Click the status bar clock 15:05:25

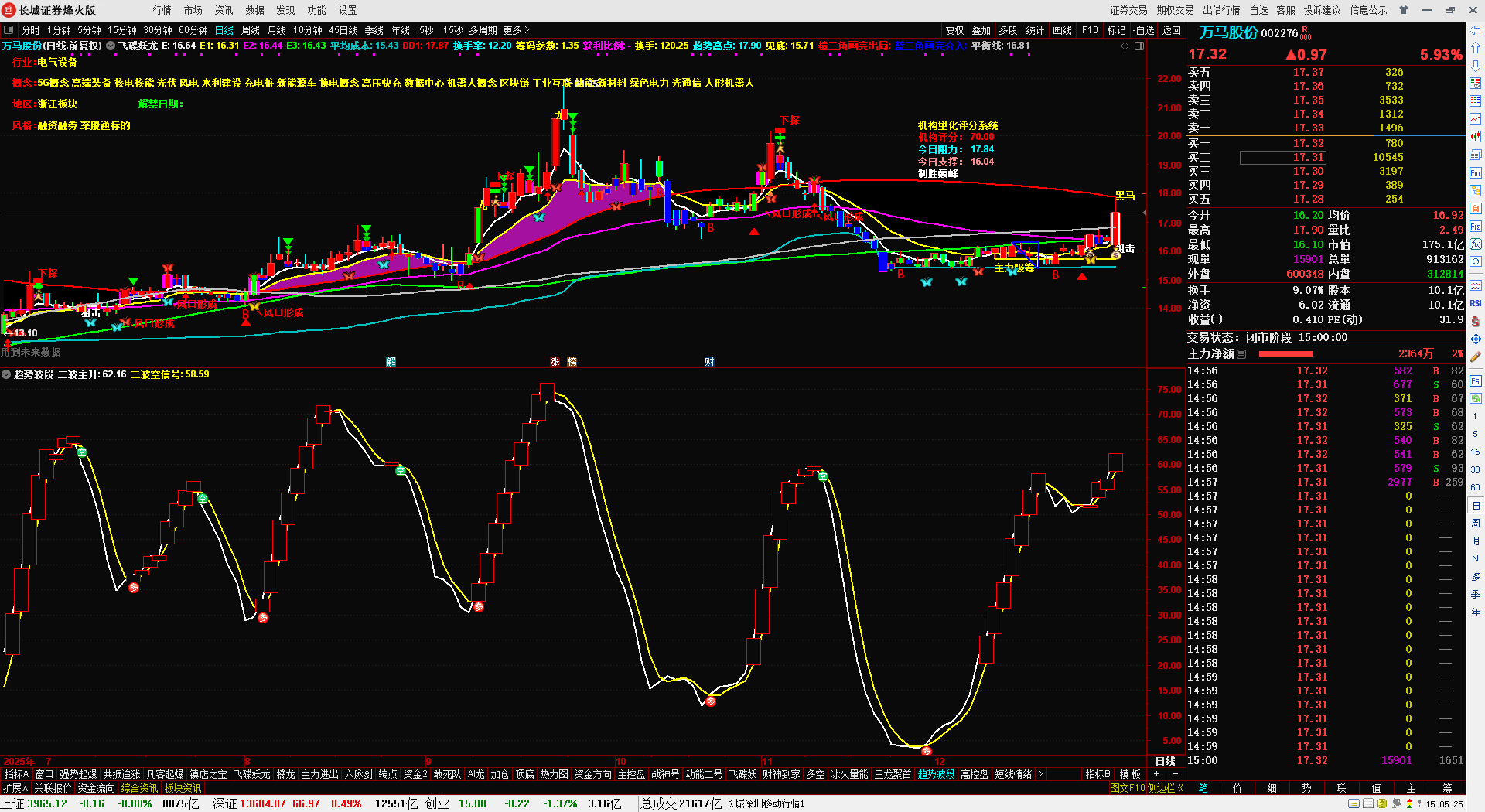coord(1443,804)
